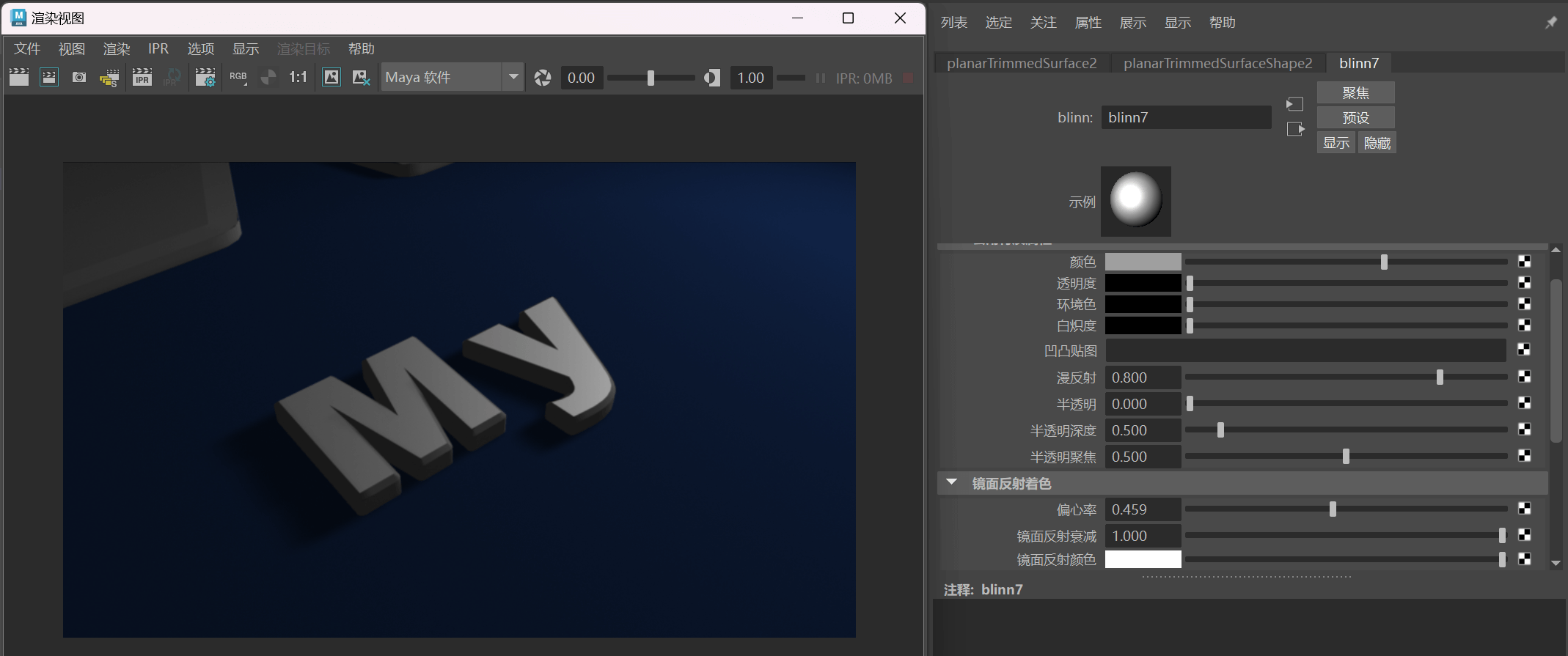Switch to the planarTrimmedSurfaceShape2 tab

[x=1218, y=63]
